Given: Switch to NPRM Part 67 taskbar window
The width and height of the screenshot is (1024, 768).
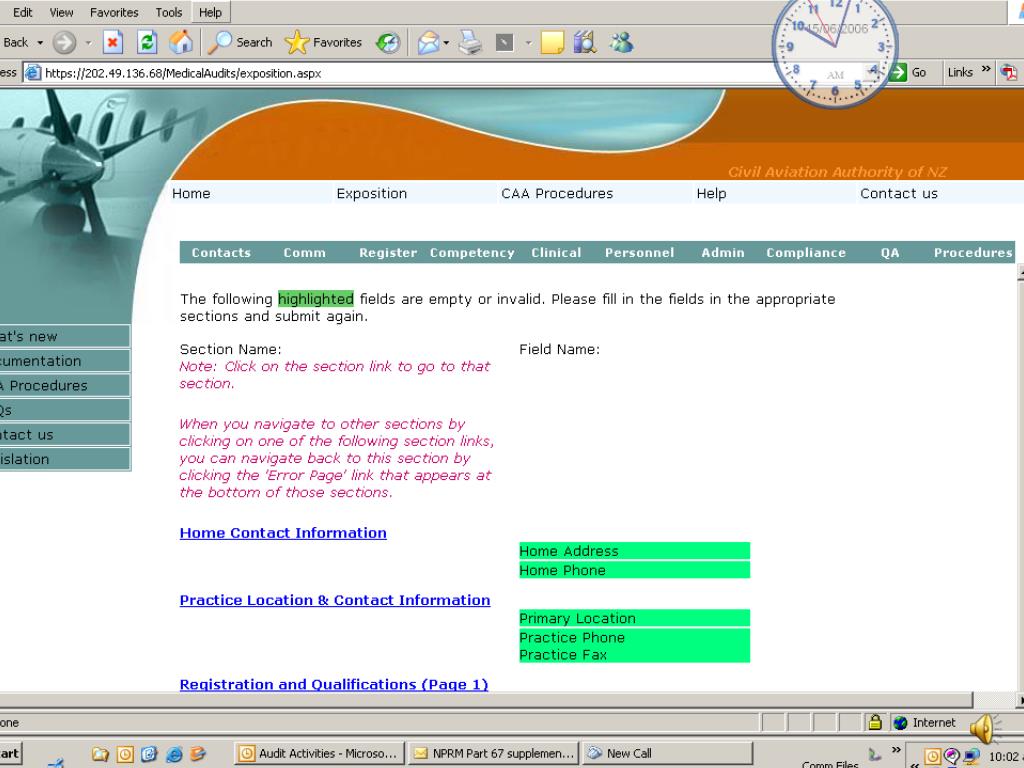Looking at the screenshot, I should pyautogui.click(x=494, y=754).
